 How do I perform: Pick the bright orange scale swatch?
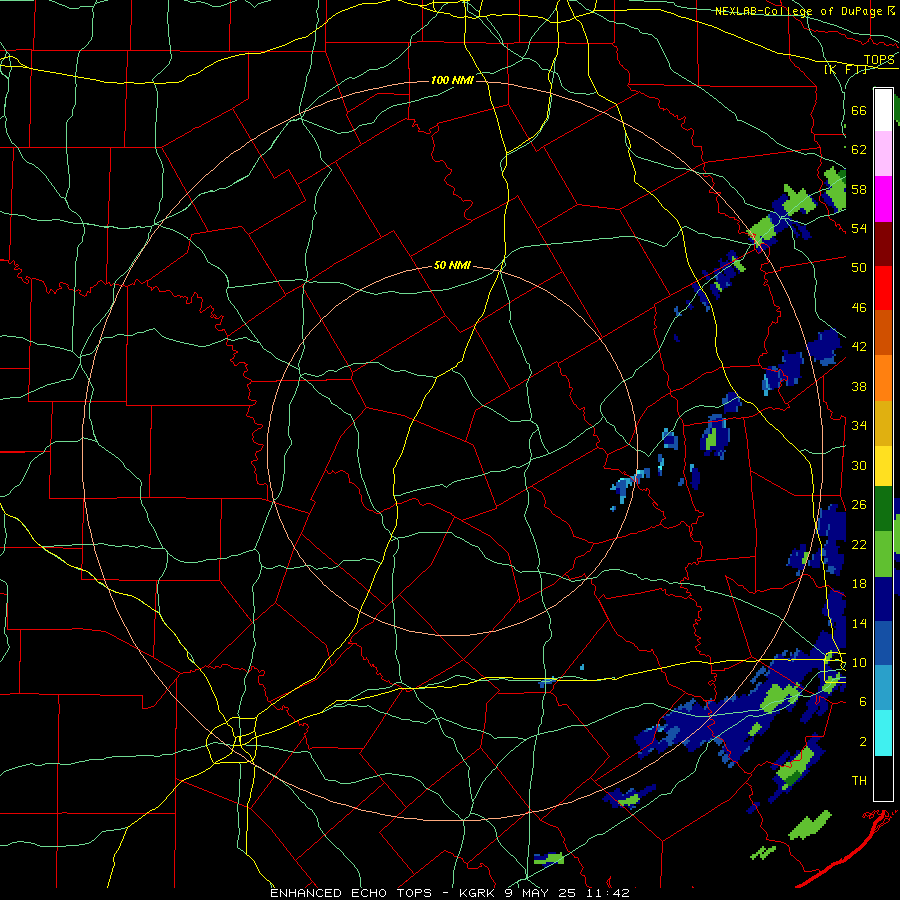pos(883,377)
